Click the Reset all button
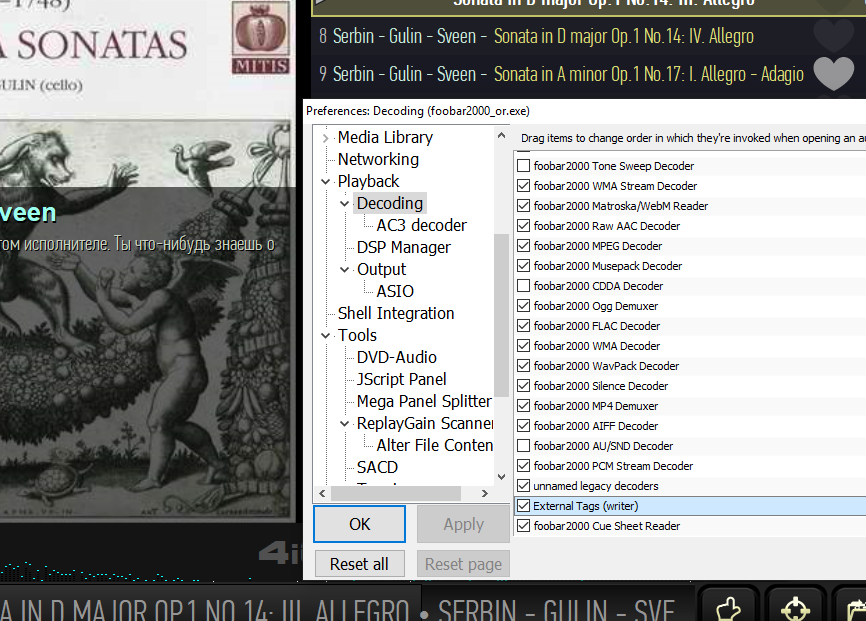866x621 pixels. coord(359,564)
